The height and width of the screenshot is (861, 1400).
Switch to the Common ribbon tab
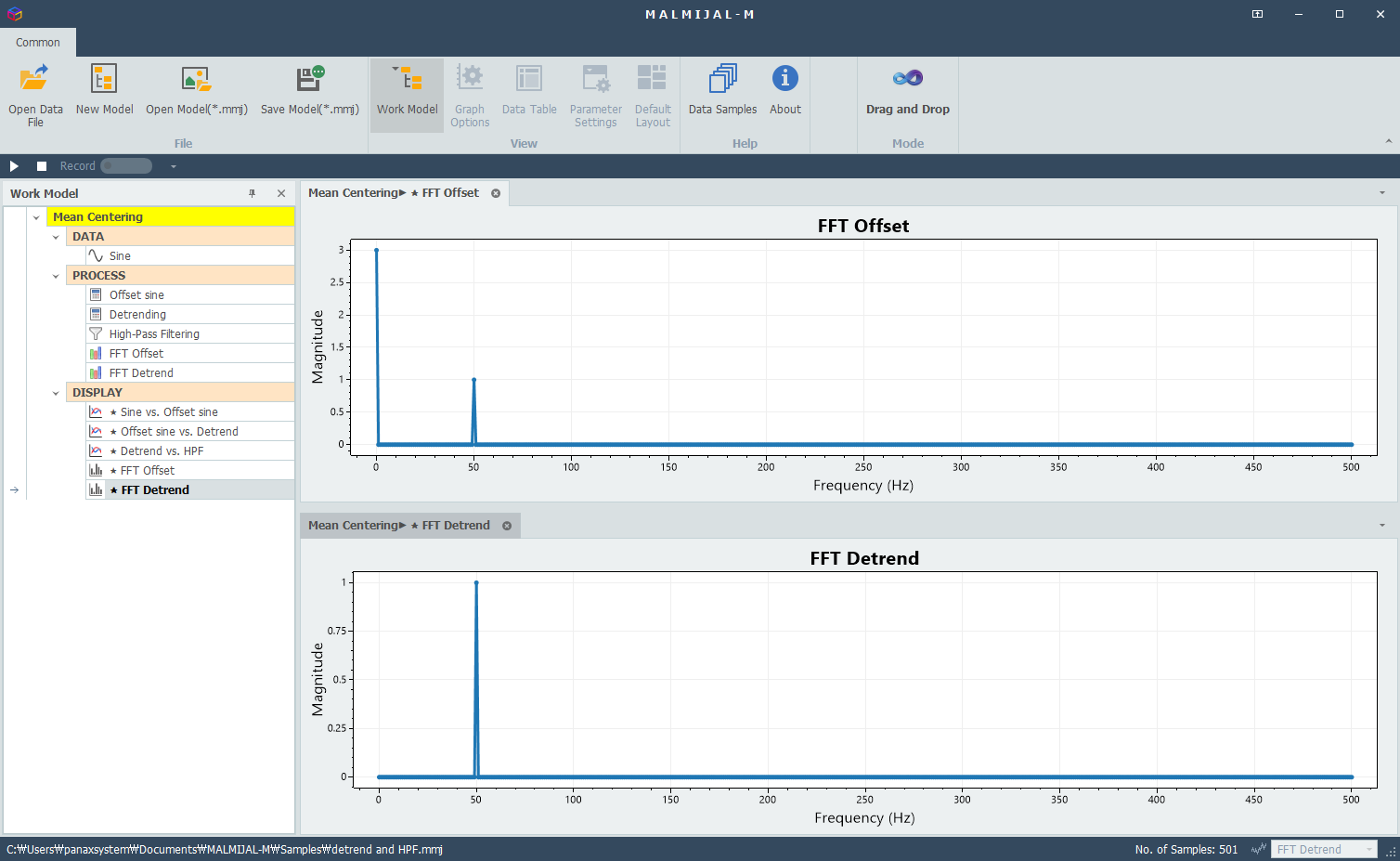[x=38, y=43]
